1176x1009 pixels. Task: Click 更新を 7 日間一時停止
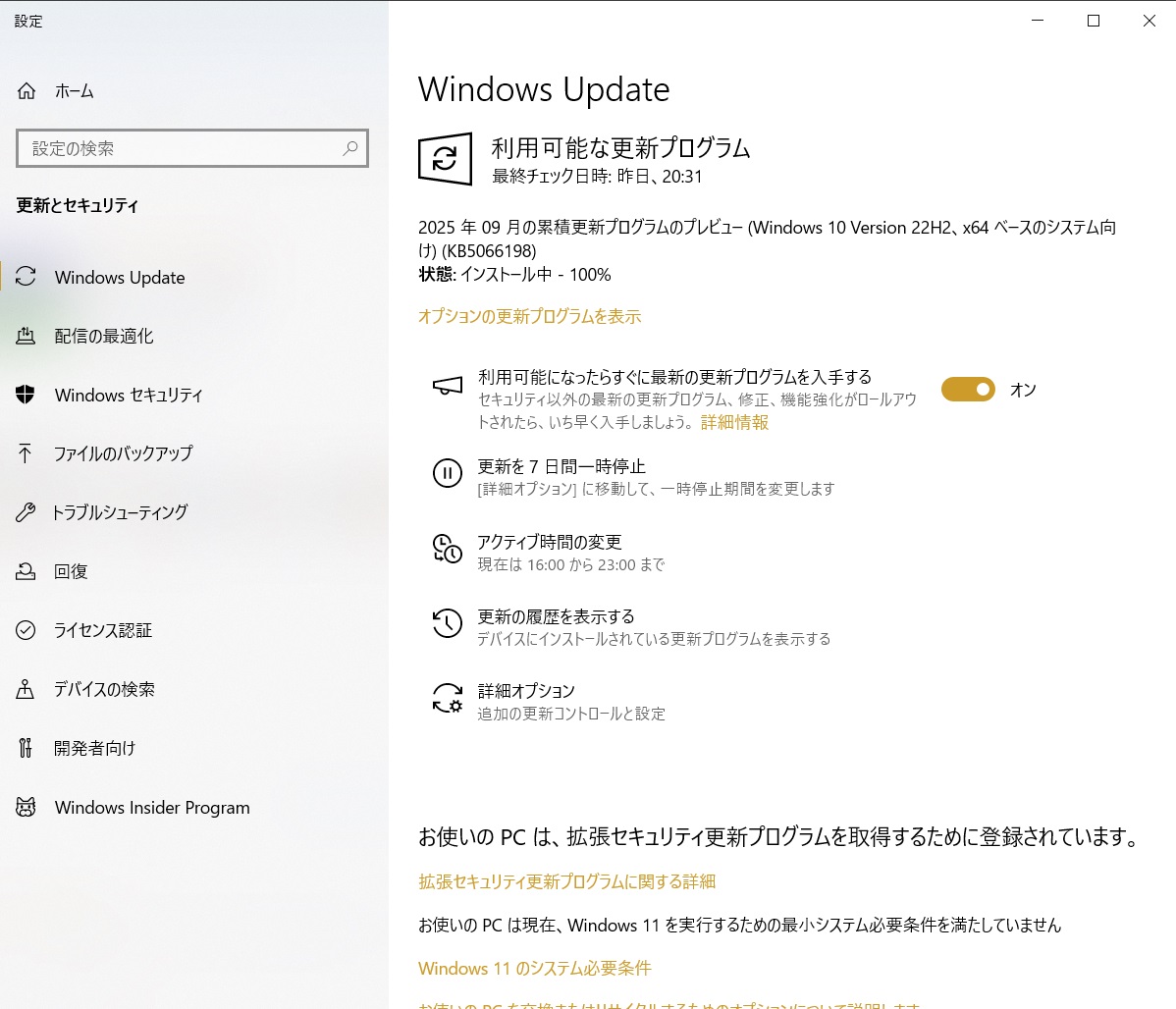point(561,466)
